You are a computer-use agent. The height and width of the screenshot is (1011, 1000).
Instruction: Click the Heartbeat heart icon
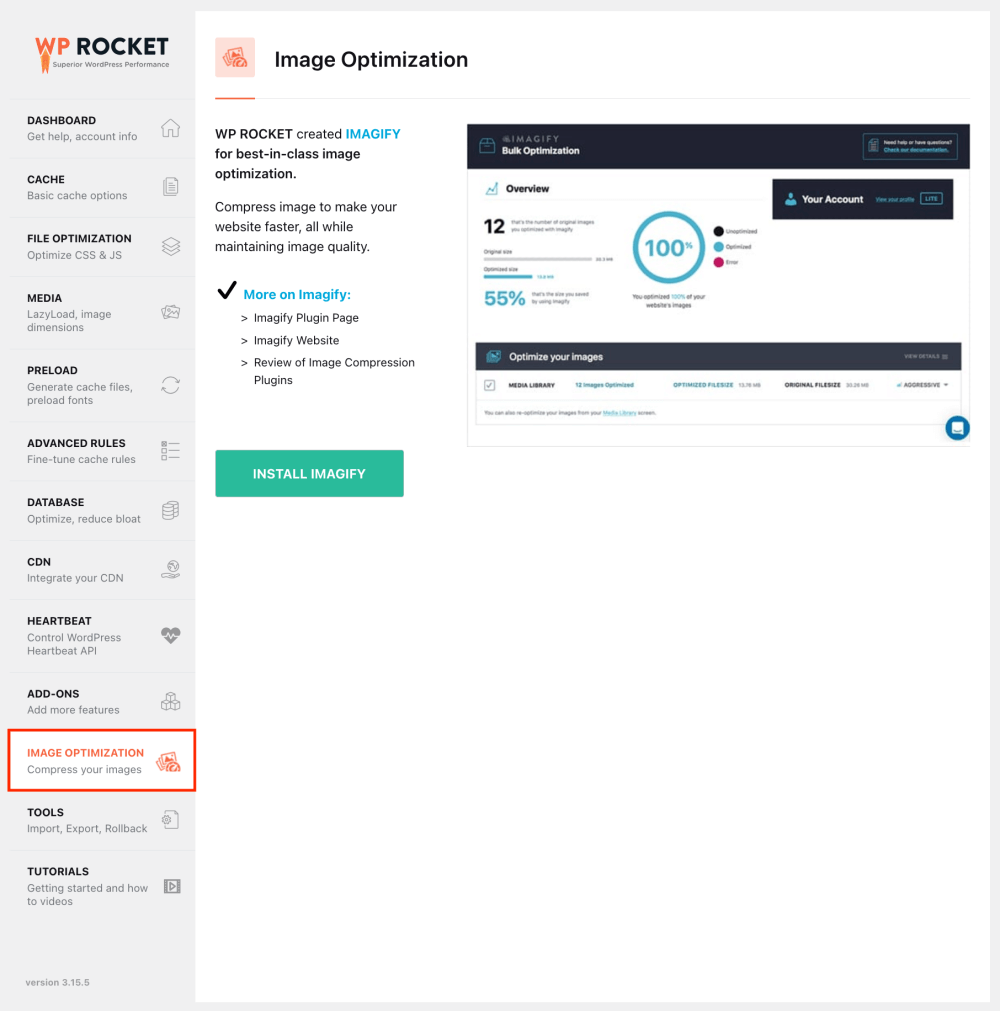[x=171, y=635]
